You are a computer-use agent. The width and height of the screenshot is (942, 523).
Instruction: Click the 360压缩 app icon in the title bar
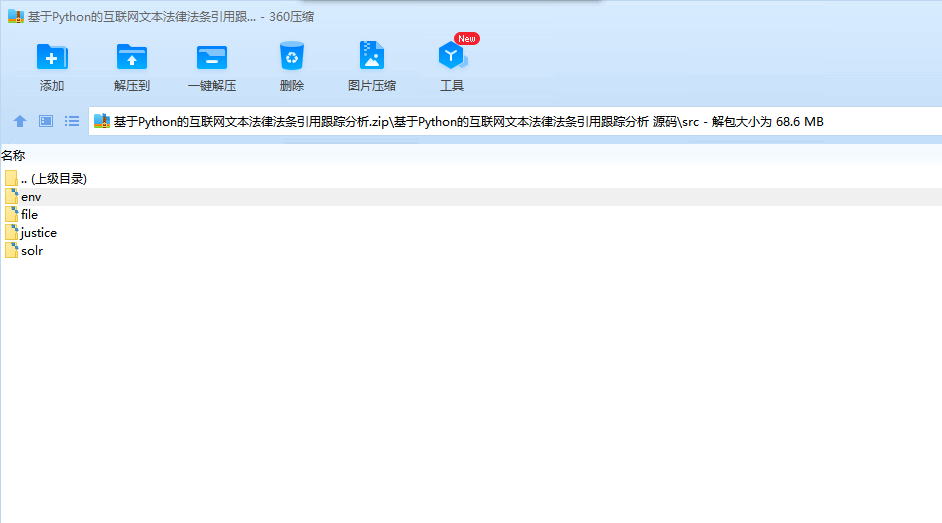coord(16,17)
